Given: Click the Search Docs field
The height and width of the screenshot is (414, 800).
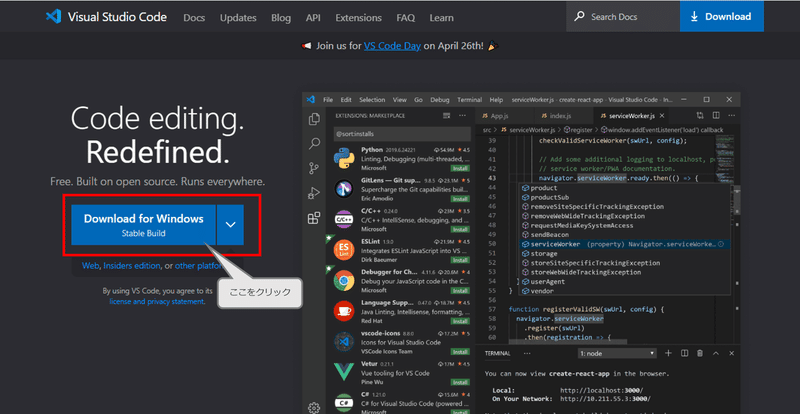Looking at the screenshot, I should click(622, 17).
